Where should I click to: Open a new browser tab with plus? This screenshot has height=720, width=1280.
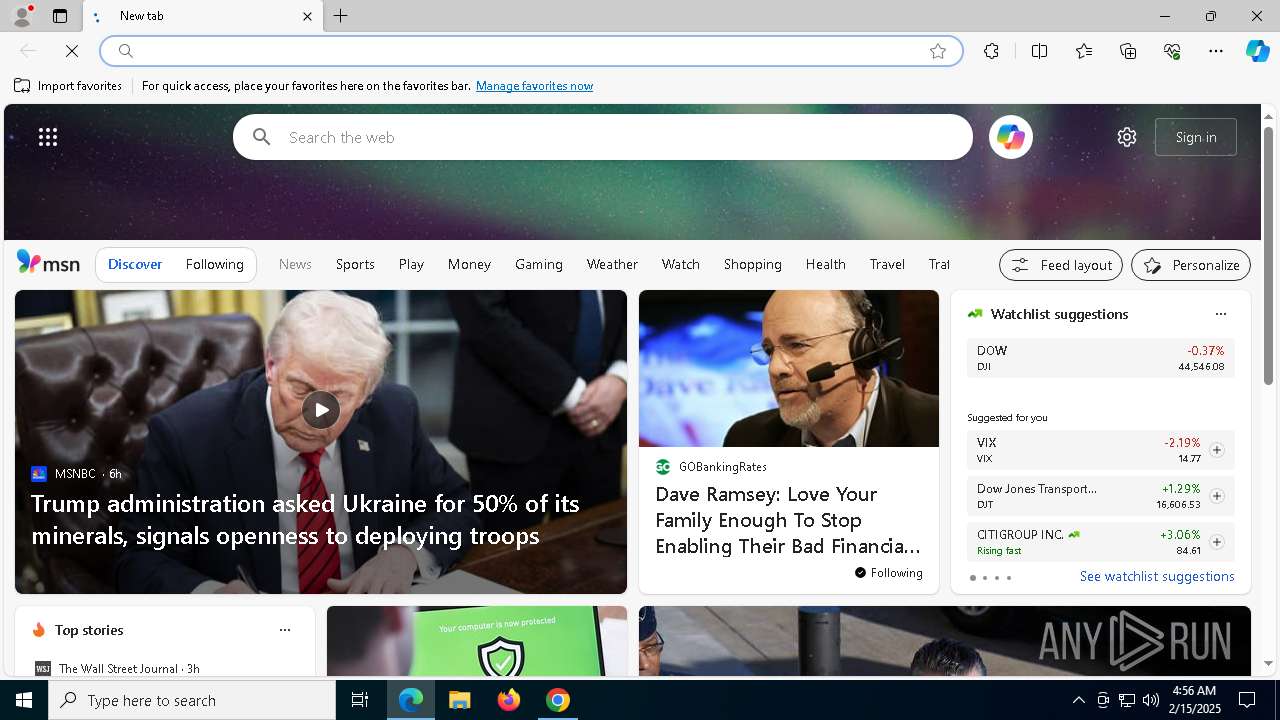[x=341, y=16]
